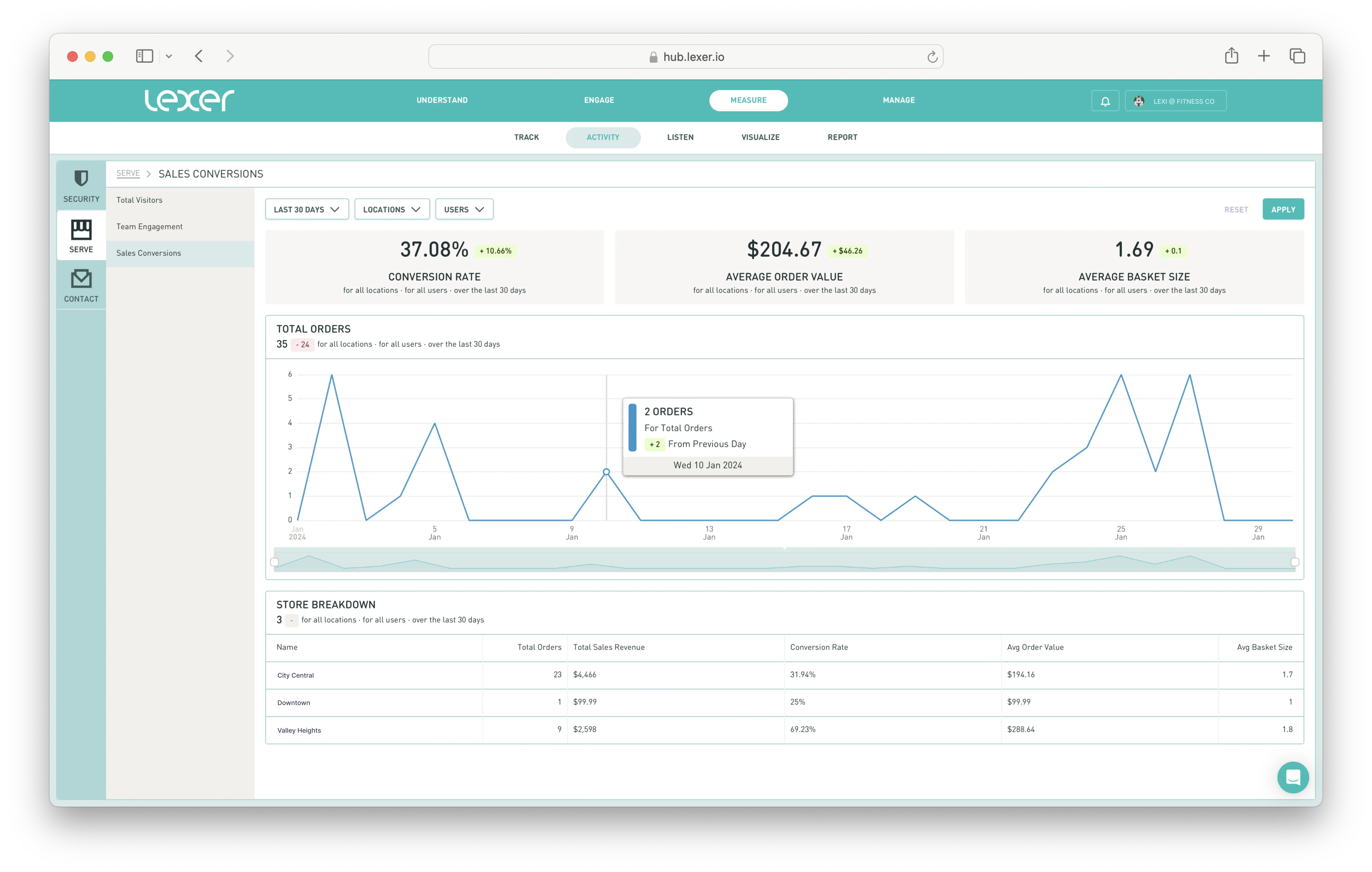
Task: Click the Lexi @ Fitness Co account button
Action: click(x=1175, y=101)
